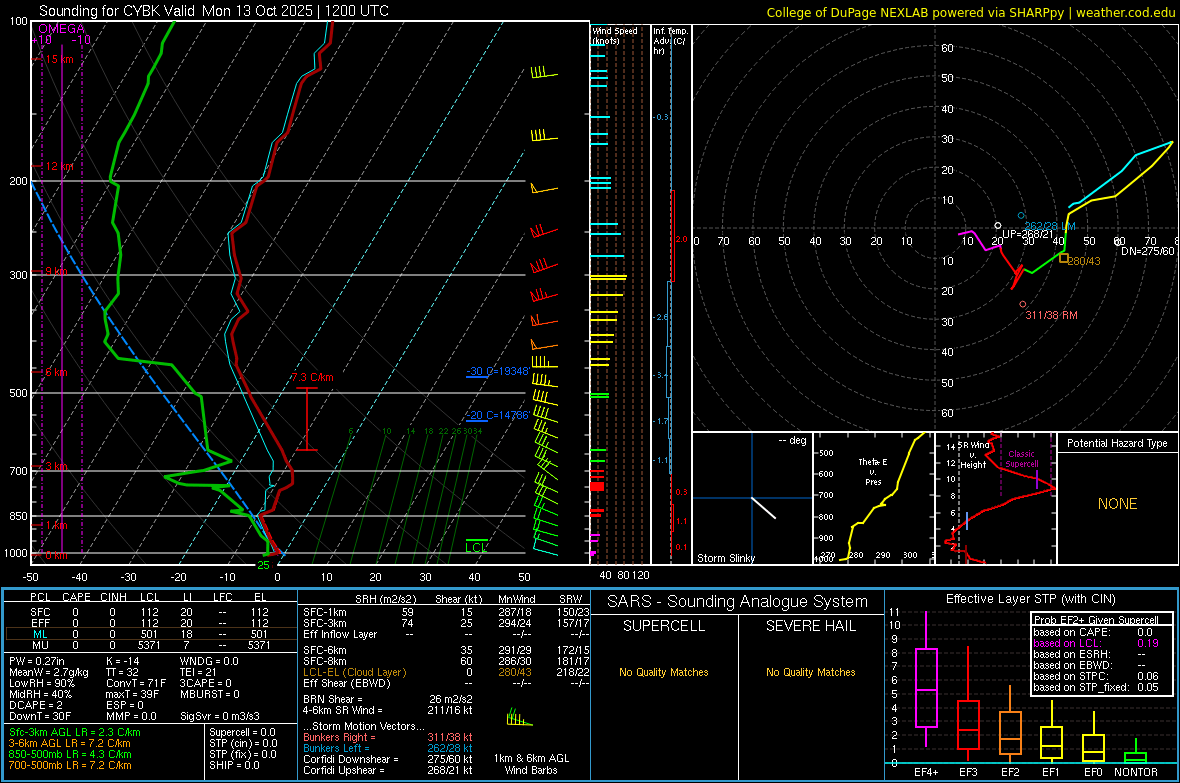Click the ConvT = 71F value
Screen dimensions: 1180x783
[x=136, y=683]
